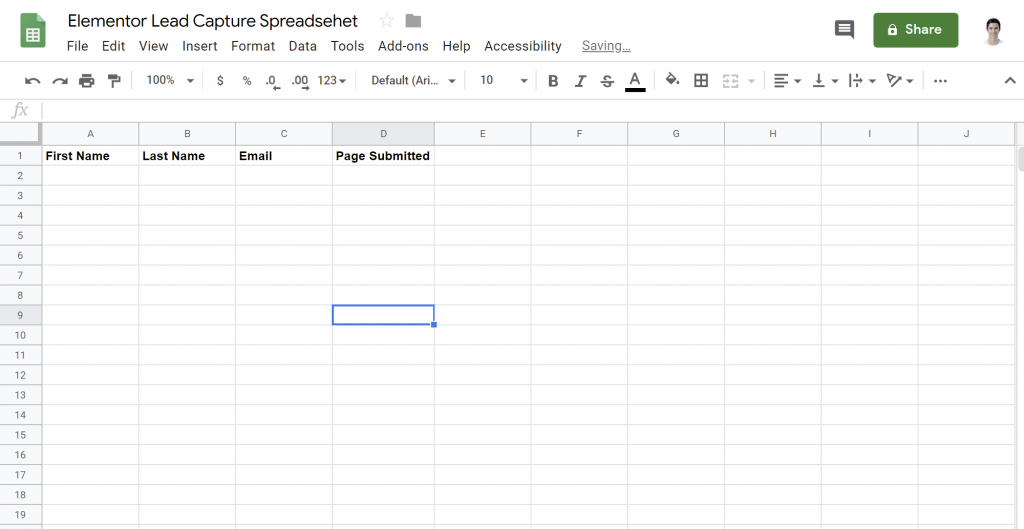Toggle bold formatting

point(553,80)
